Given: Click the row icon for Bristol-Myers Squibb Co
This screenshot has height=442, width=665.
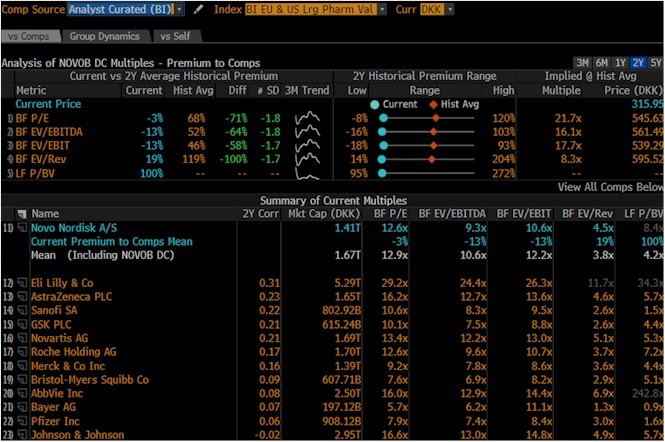Looking at the screenshot, I should pos(22,380).
